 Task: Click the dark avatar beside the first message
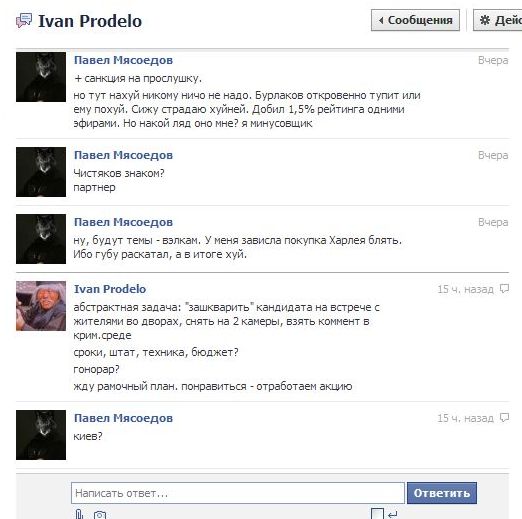pos(41,77)
